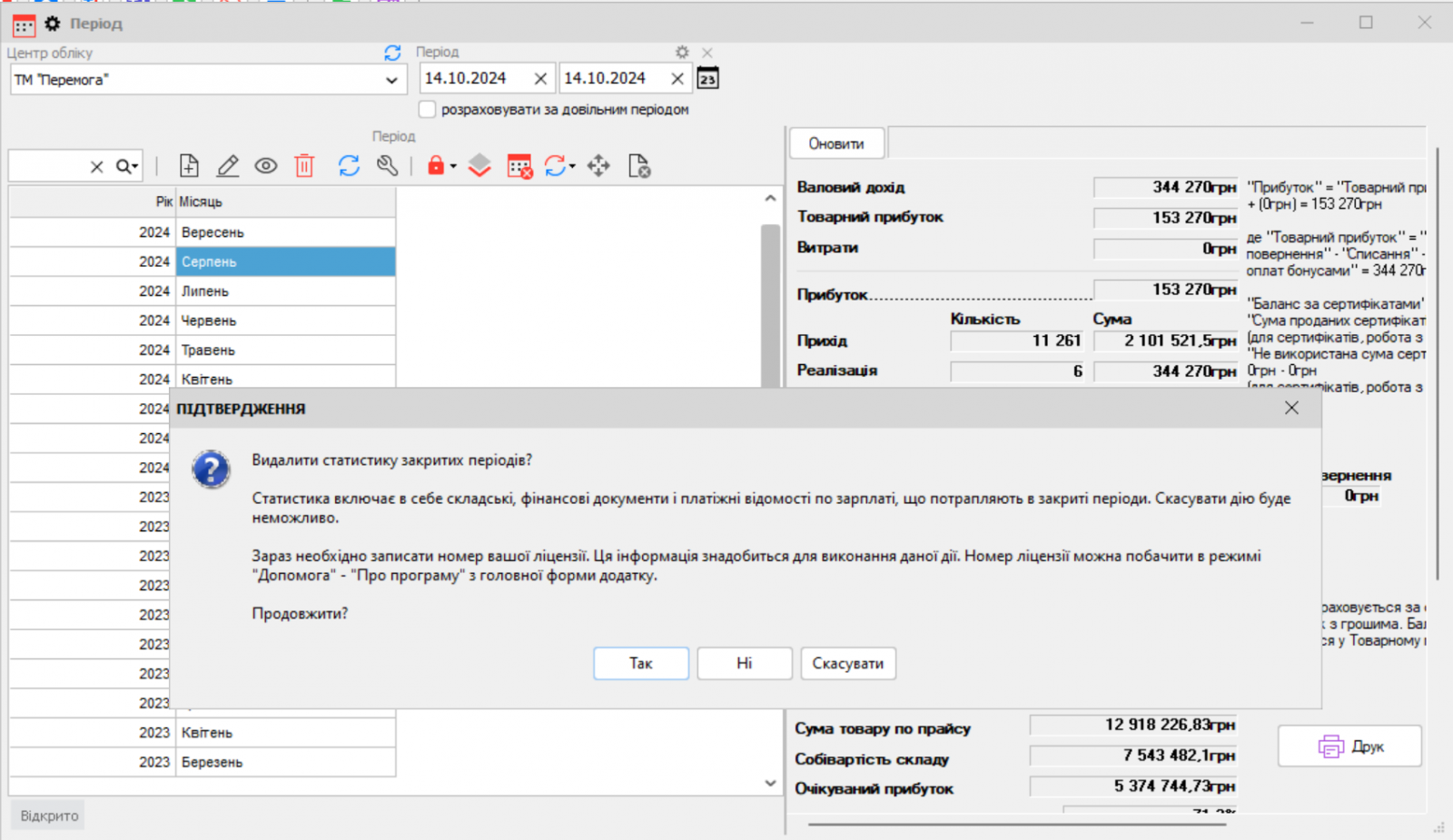This screenshot has height=840, width=1453.
Task: Open the wrench settings tool
Action: click(x=388, y=165)
